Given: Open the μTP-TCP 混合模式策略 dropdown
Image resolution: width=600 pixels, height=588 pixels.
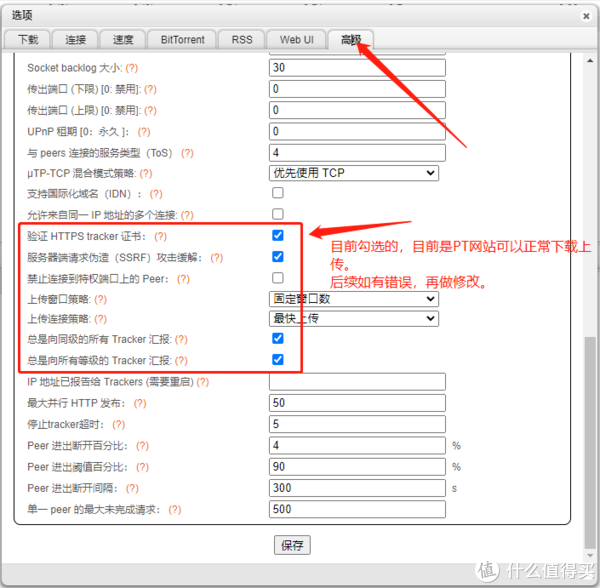Looking at the screenshot, I should point(354,173).
